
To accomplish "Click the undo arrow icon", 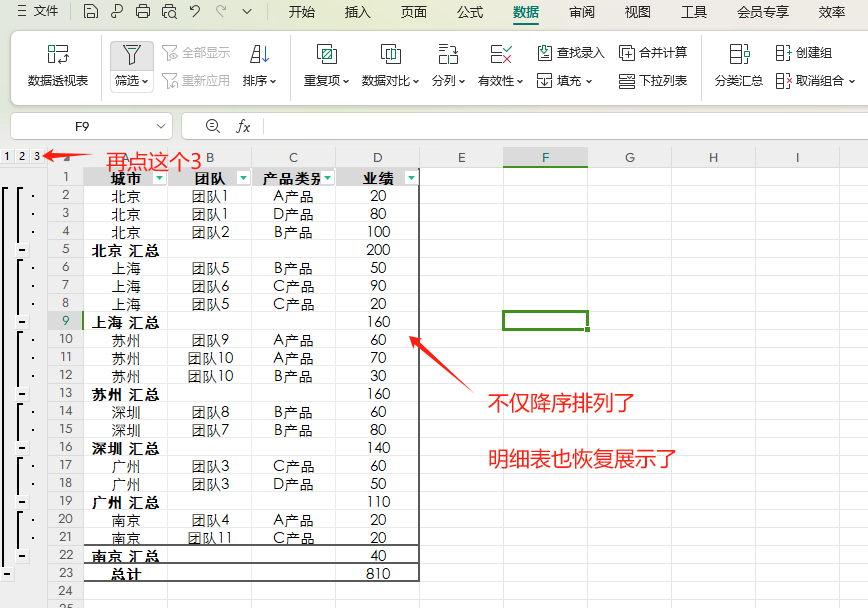I will pyautogui.click(x=195, y=11).
